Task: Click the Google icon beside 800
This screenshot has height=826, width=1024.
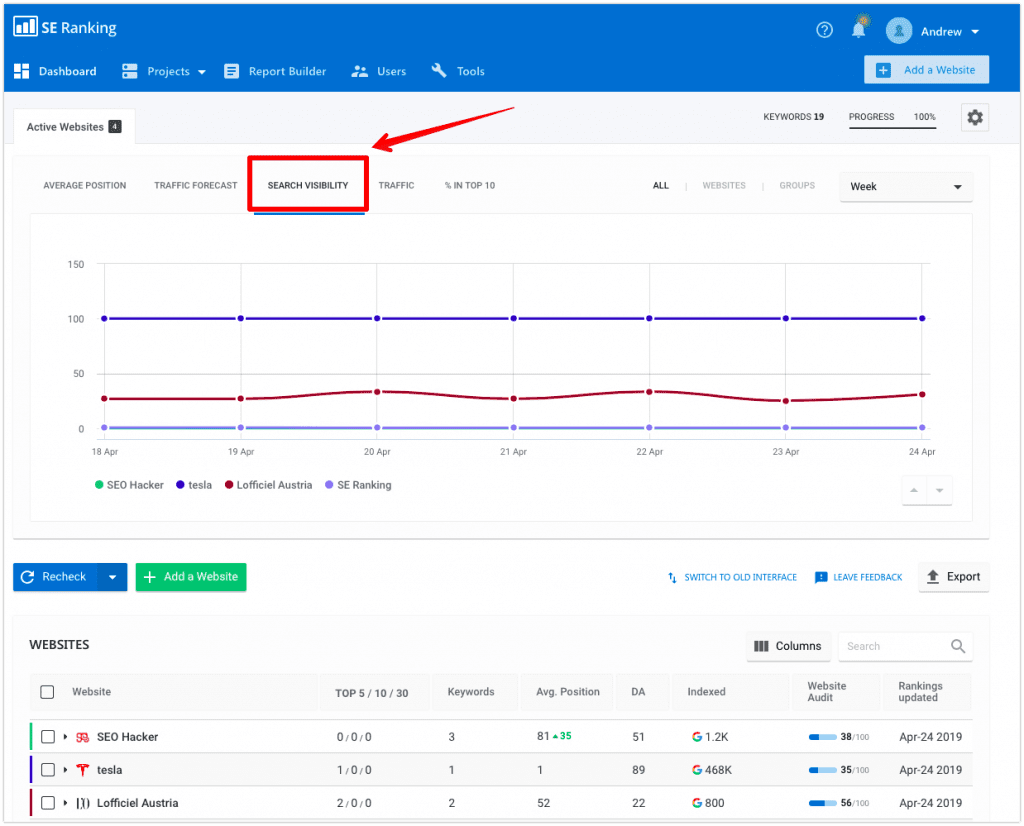Action: tap(697, 803)
